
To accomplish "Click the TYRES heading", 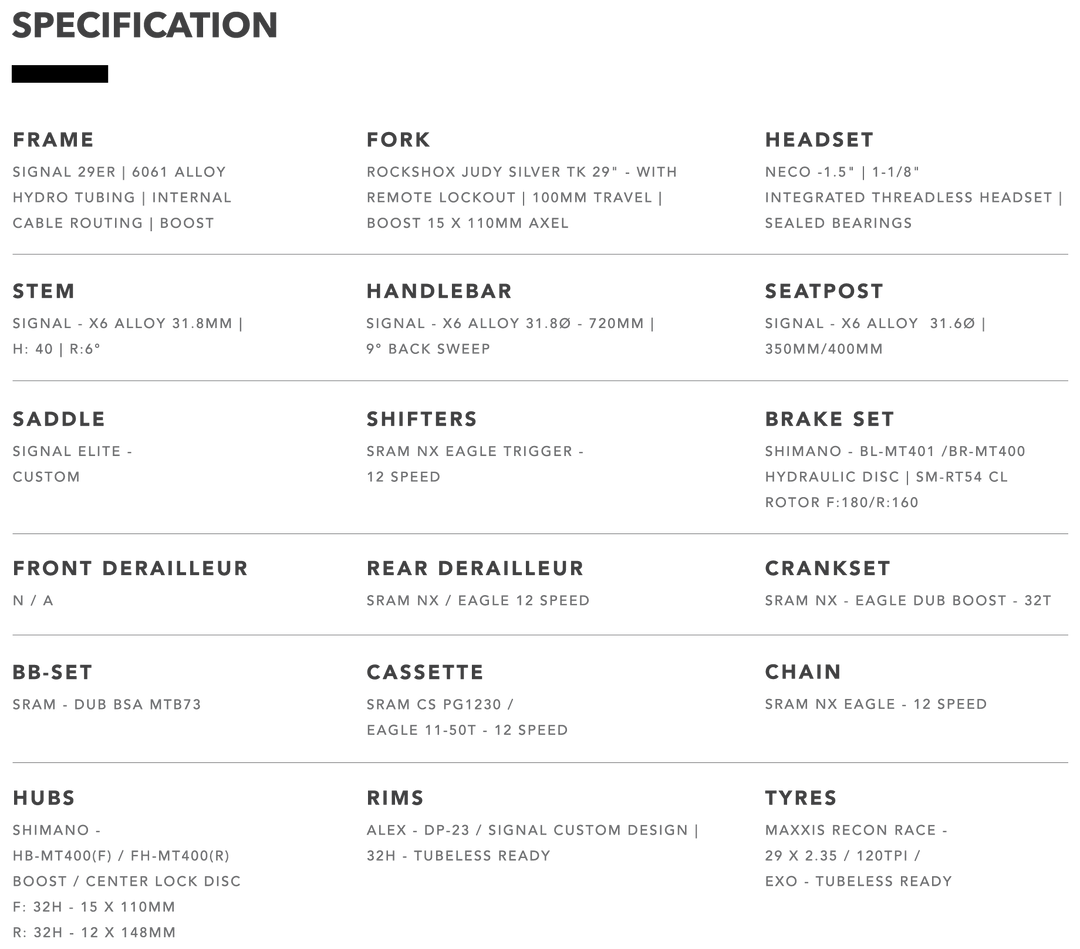I will click(x=800, y=797).
